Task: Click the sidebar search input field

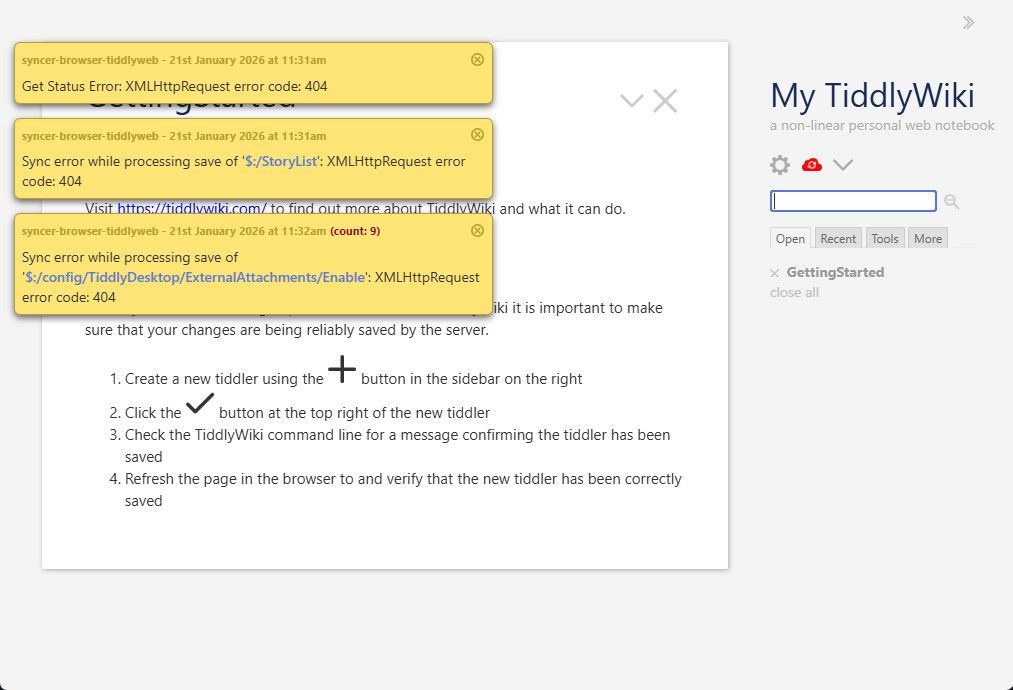Action: 853,202
